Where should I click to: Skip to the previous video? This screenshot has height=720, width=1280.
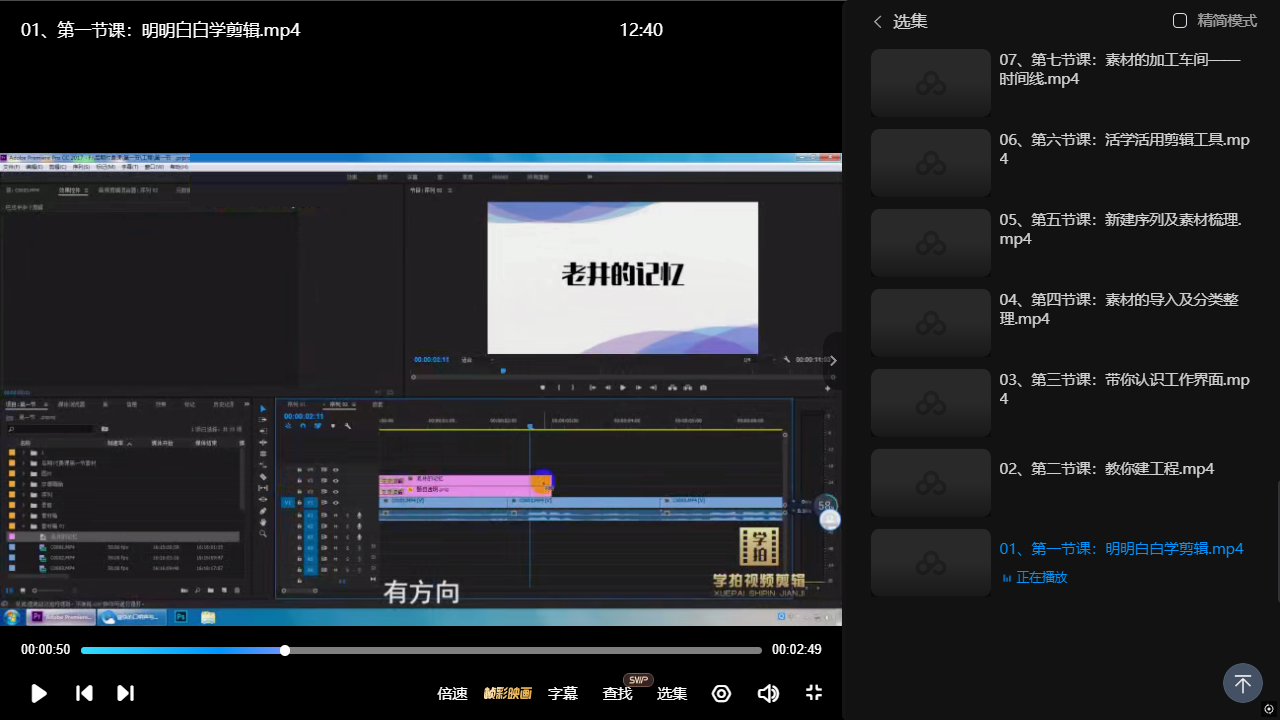pyautogui.click(x=84, y=693)
